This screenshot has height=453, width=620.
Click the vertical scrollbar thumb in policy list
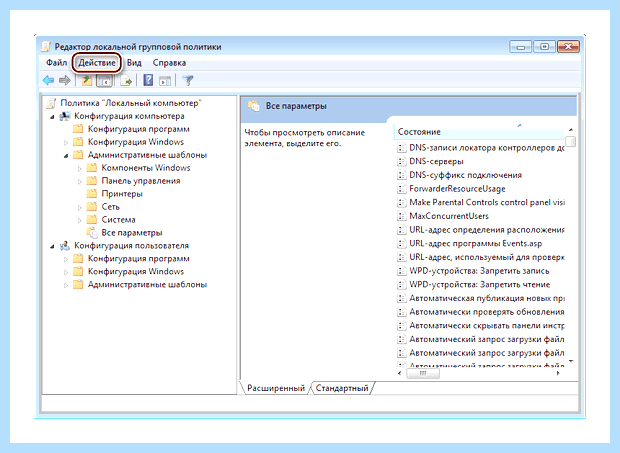[x=571, y=141]
